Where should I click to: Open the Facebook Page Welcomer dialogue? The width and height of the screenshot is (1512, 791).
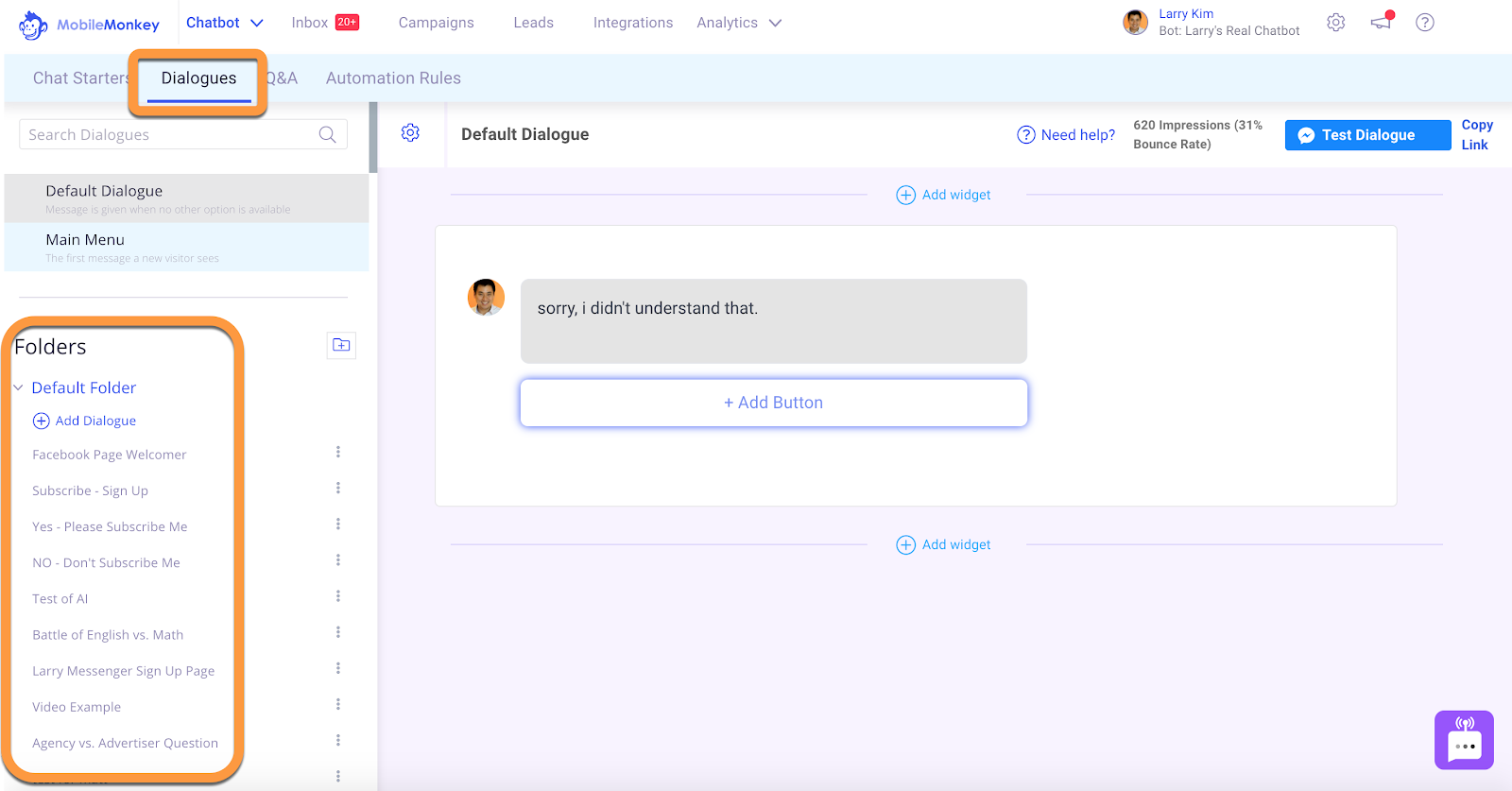(x=110, y=455)
